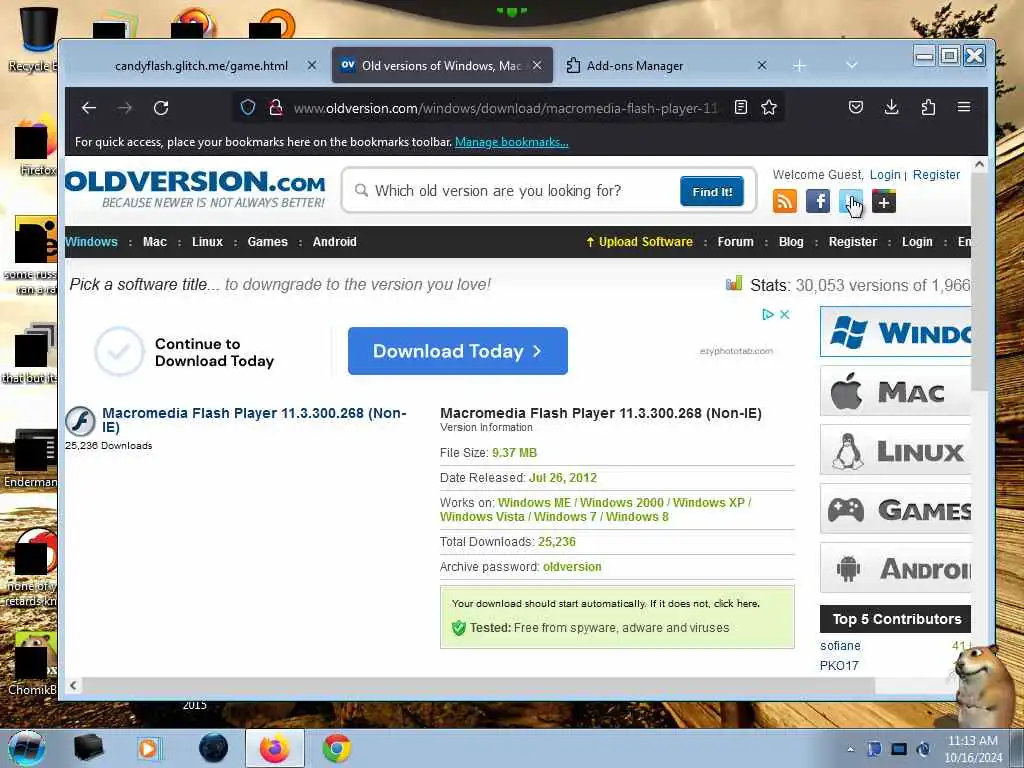Expand the list all tabs chevron
This screenshot has height=768, width=1024.
click(x=851, y=65)
